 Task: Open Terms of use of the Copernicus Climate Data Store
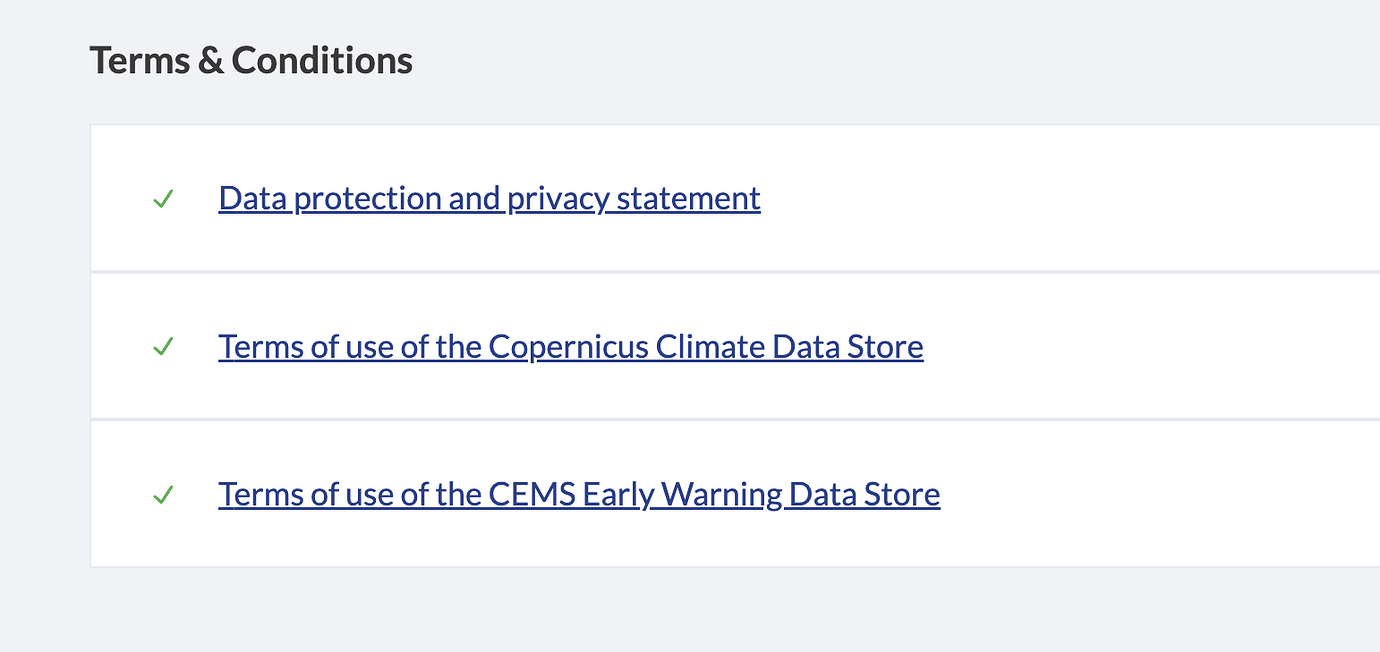[570, 347]
